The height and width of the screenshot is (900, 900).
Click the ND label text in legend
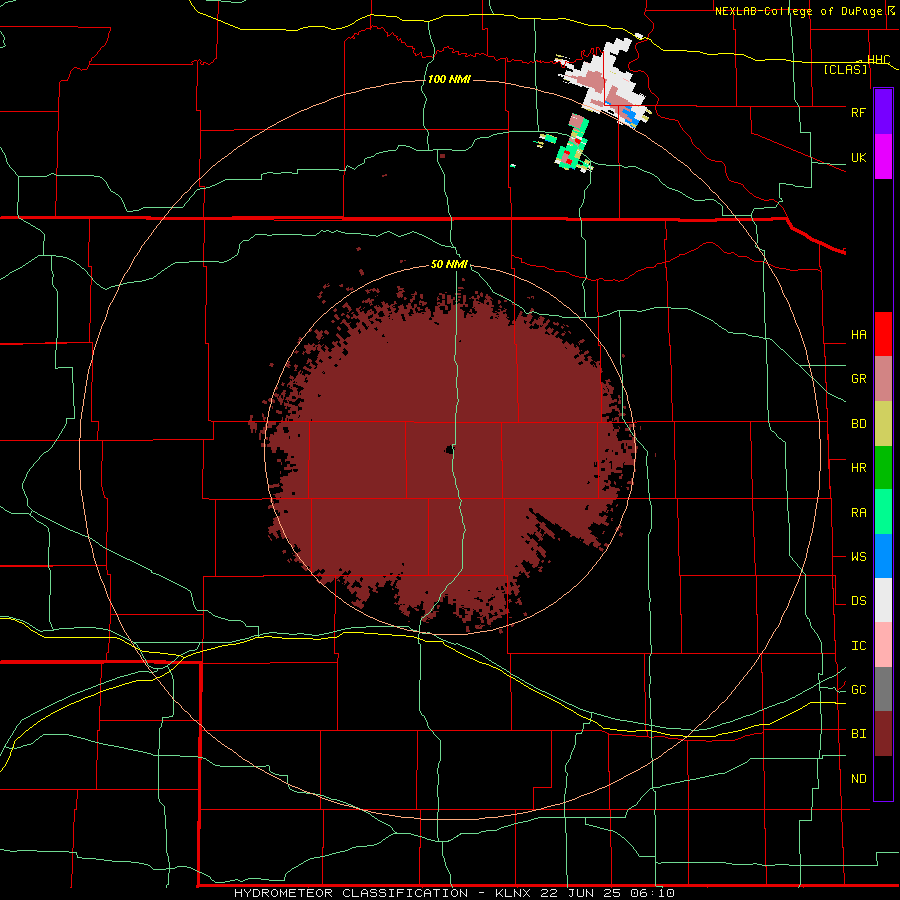pos(858,779)
